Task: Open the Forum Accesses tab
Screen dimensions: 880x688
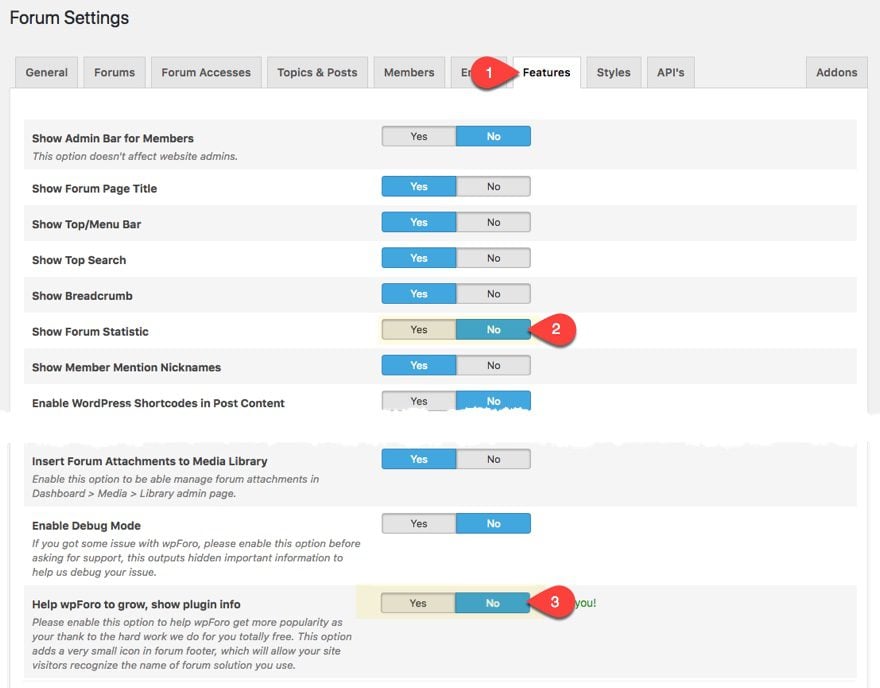Action: click(206, 72)
